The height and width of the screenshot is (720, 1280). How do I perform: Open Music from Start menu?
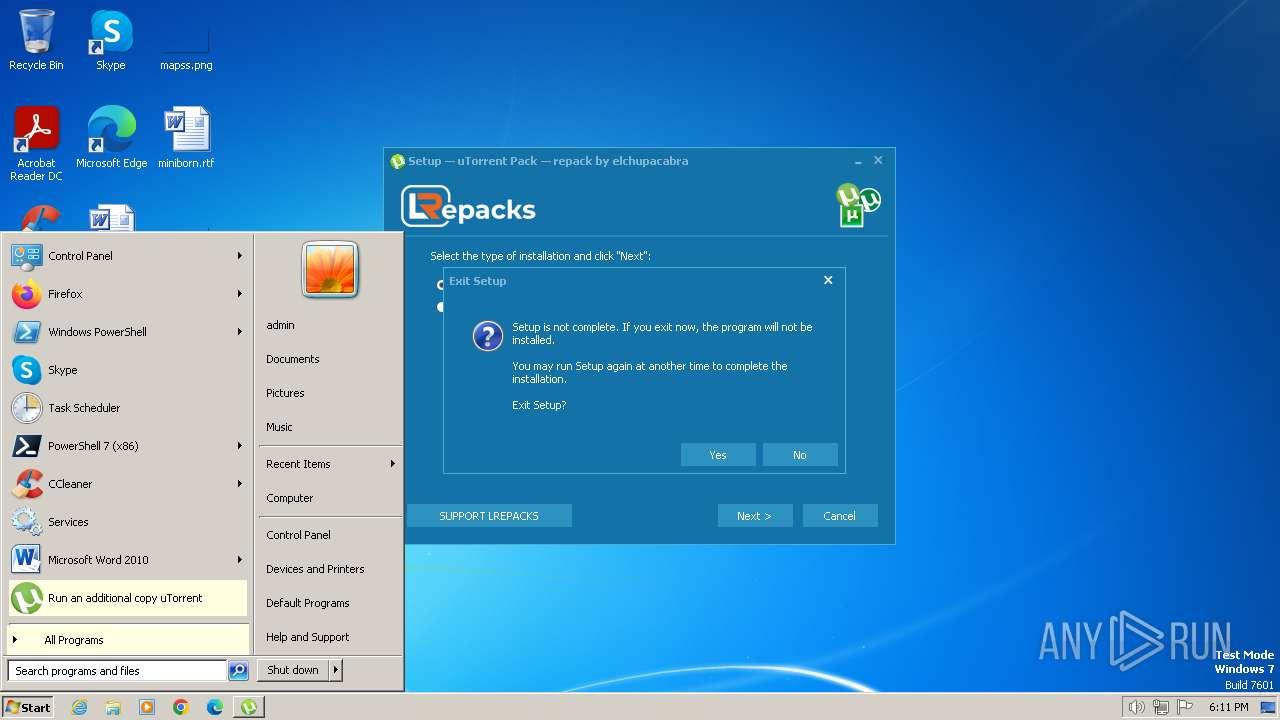coord(330,427)
